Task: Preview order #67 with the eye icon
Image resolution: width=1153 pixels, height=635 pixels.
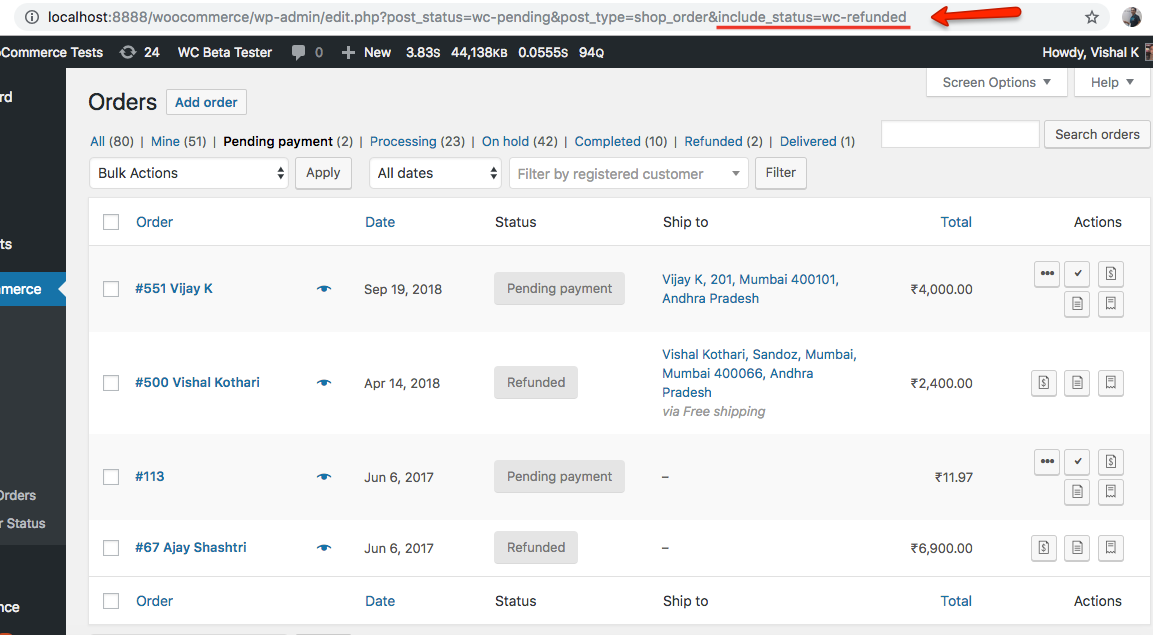Action: click(324, 548)
